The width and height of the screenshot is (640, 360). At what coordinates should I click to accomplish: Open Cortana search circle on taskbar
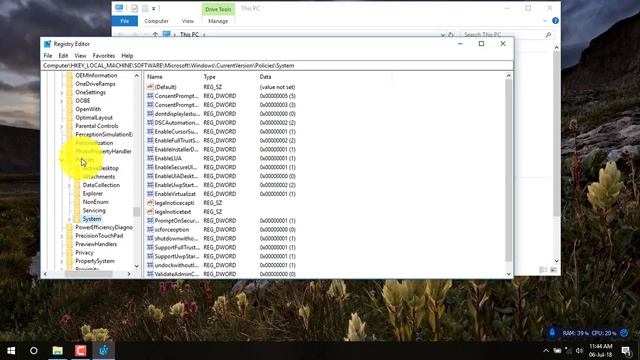pos(34,351)
